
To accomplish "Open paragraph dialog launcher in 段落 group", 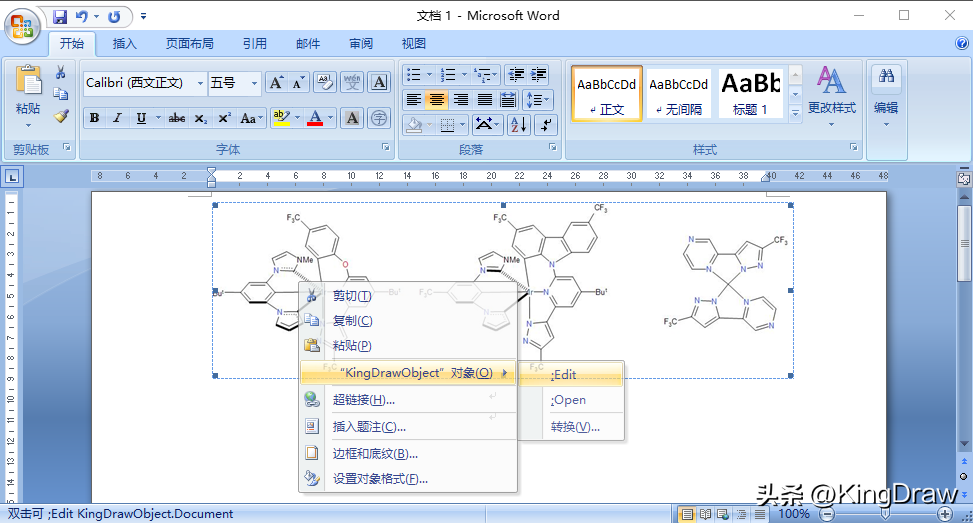I will 552,147.
